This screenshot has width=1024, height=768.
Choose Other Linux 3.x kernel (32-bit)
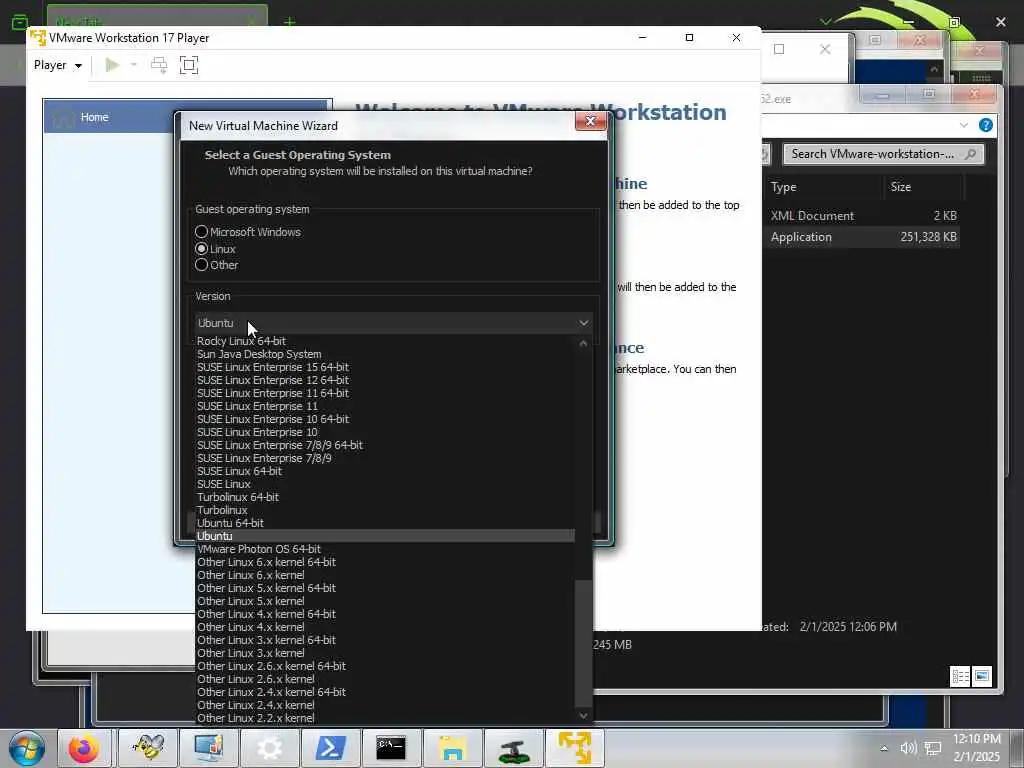pyautogui.click(x=385, y=653)
